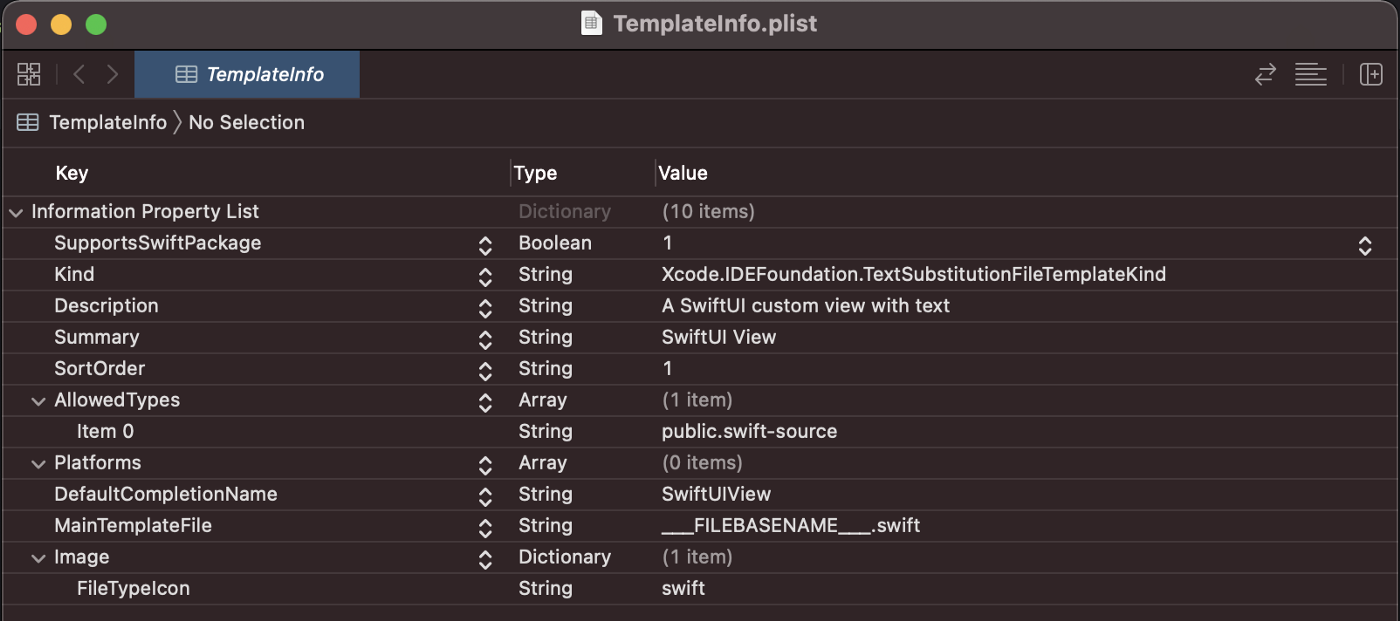Select the Item 0 row
This screenshot has width=1400, height=621.
point(105,432)
